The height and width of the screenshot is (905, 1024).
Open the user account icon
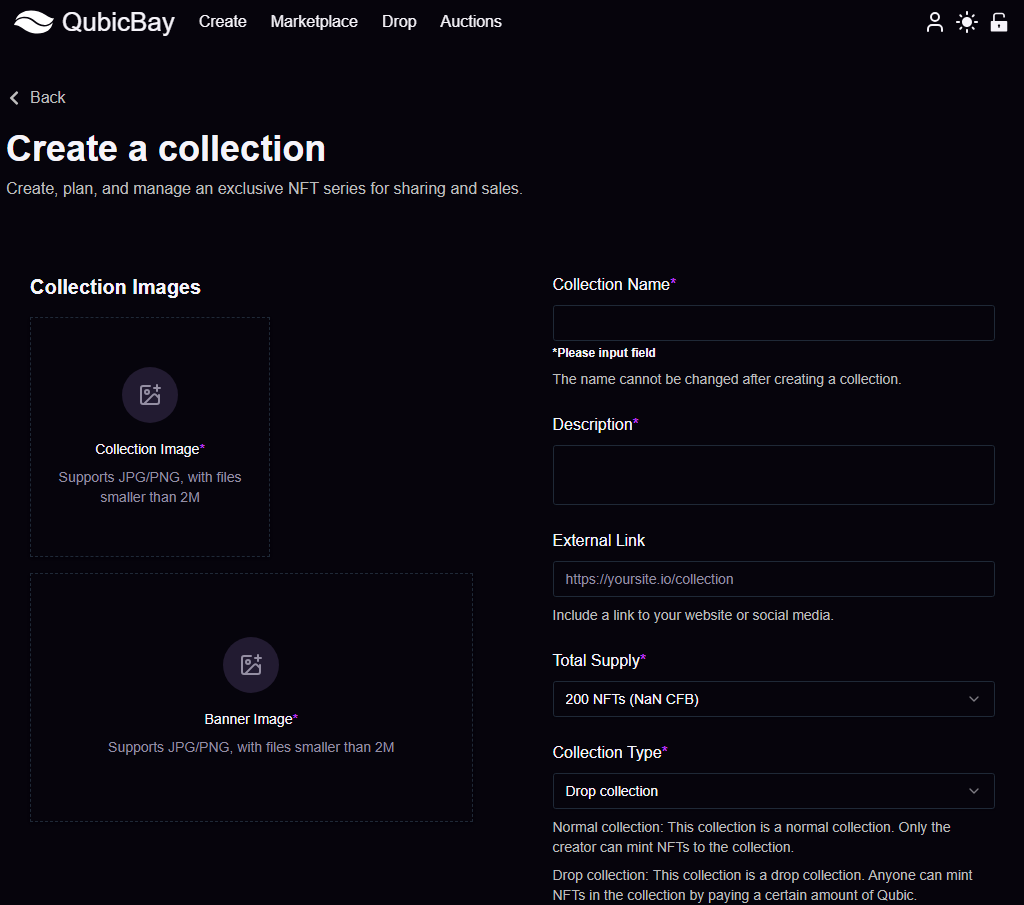pyautogui.click(x=934, y=21)
